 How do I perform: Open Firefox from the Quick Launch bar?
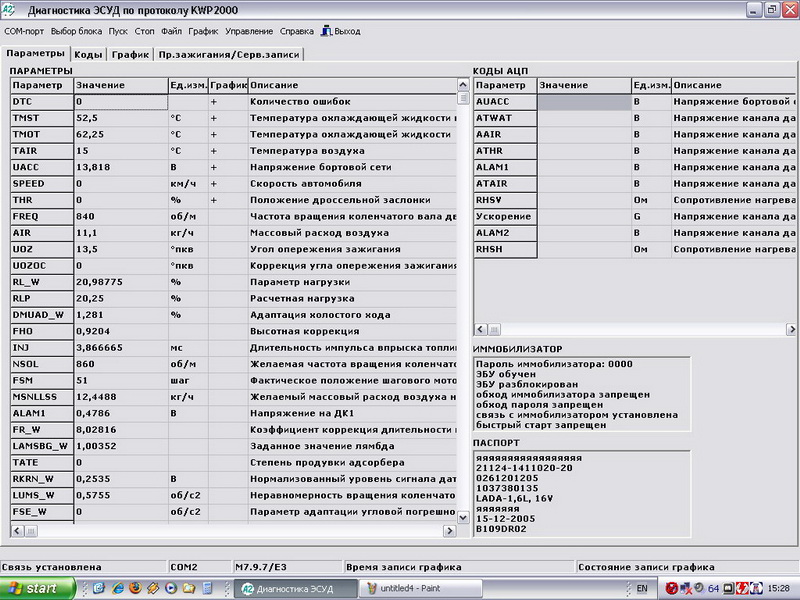(x=137, y=588)
